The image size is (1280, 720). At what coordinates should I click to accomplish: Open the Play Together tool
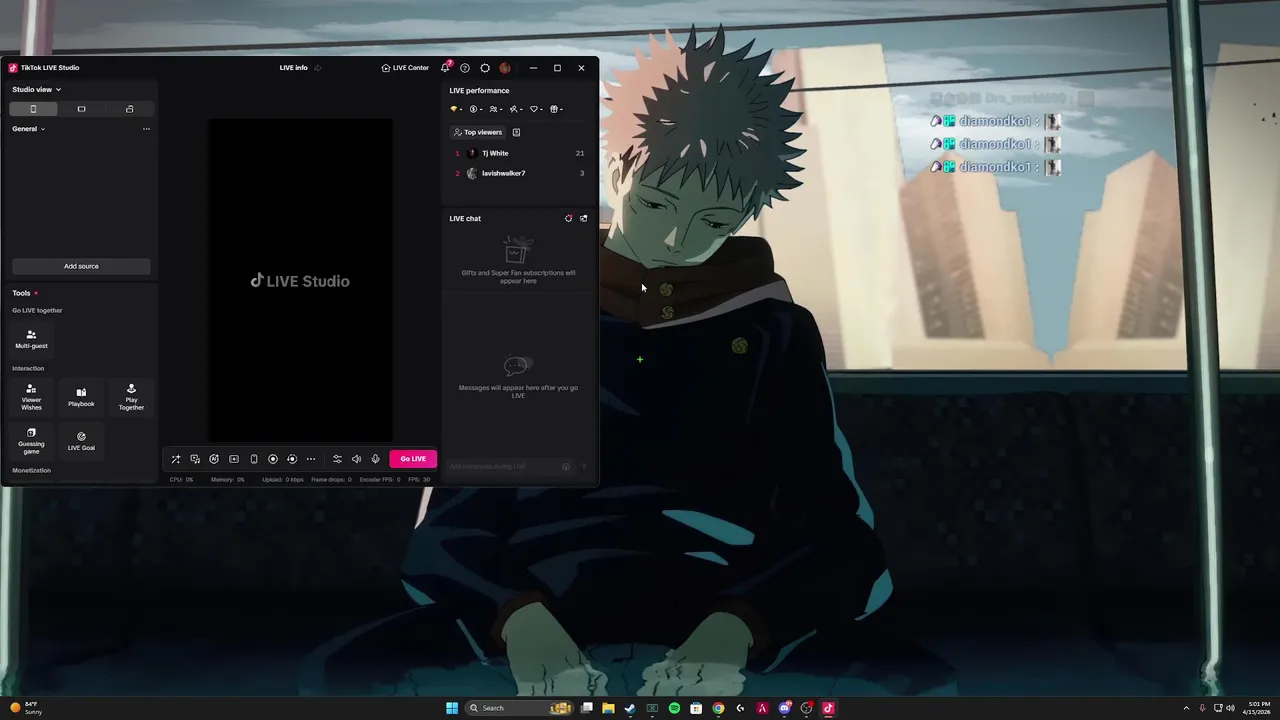(131, 397)
